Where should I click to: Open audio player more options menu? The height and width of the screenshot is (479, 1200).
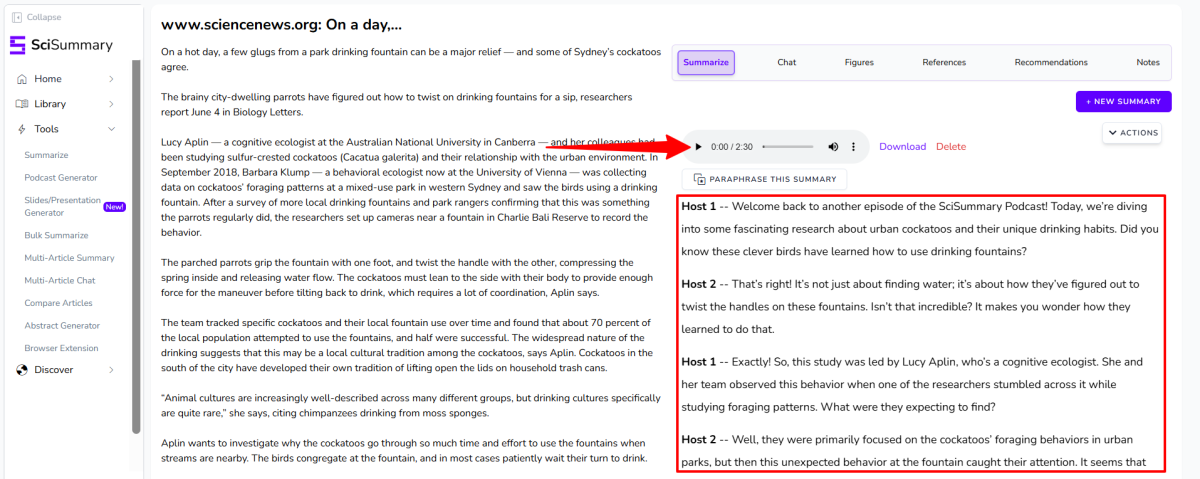coord(853,147)
